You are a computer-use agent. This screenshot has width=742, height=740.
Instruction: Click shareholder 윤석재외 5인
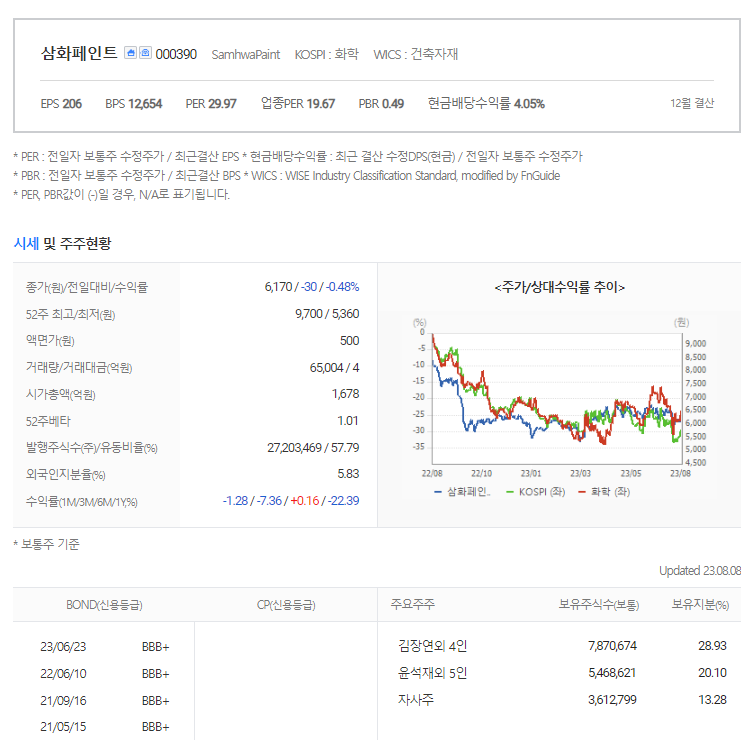pos(432,673)
